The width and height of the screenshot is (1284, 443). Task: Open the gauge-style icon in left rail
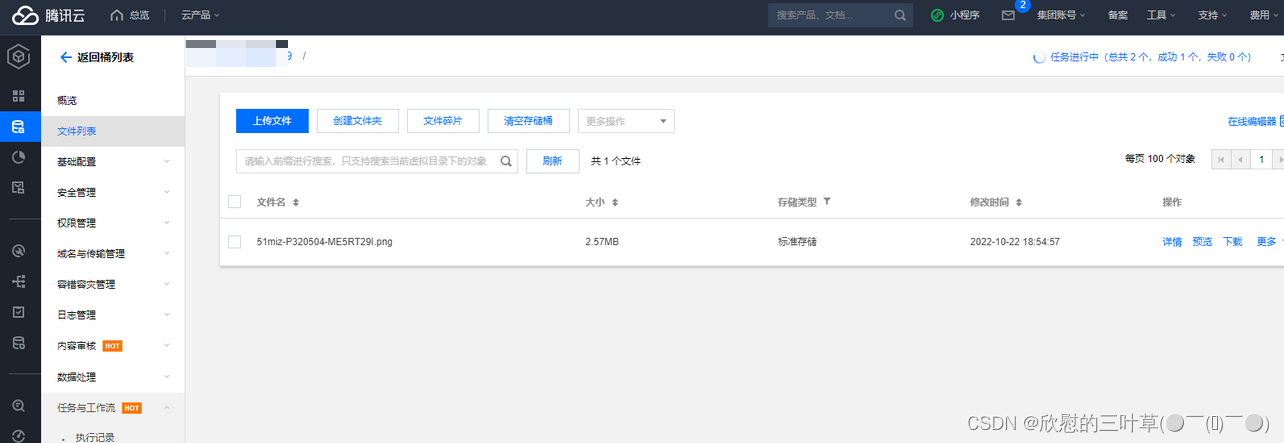18,251
